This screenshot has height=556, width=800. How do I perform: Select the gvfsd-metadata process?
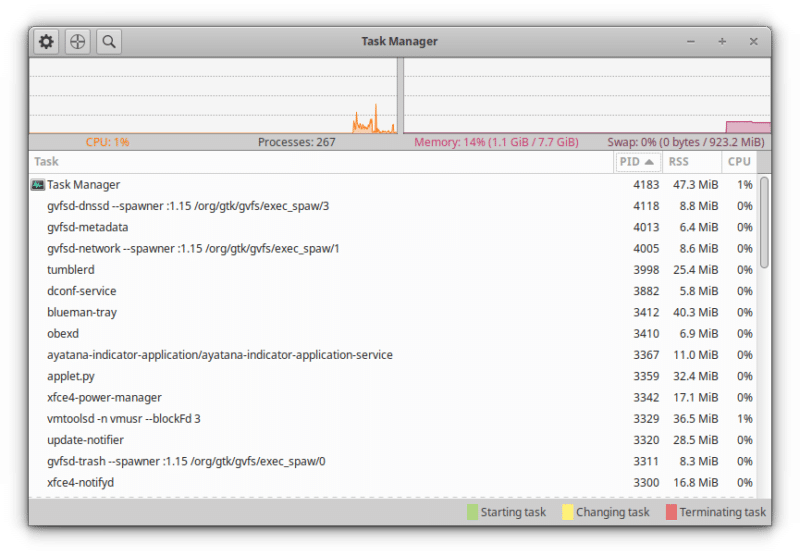(x=393, y=228)
